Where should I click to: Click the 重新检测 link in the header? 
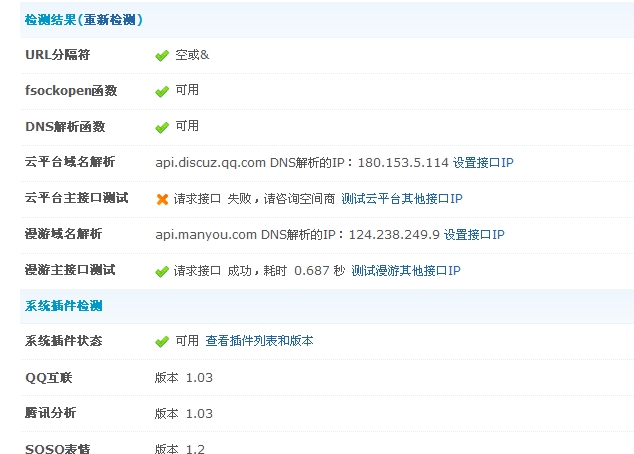coord(110,20)
